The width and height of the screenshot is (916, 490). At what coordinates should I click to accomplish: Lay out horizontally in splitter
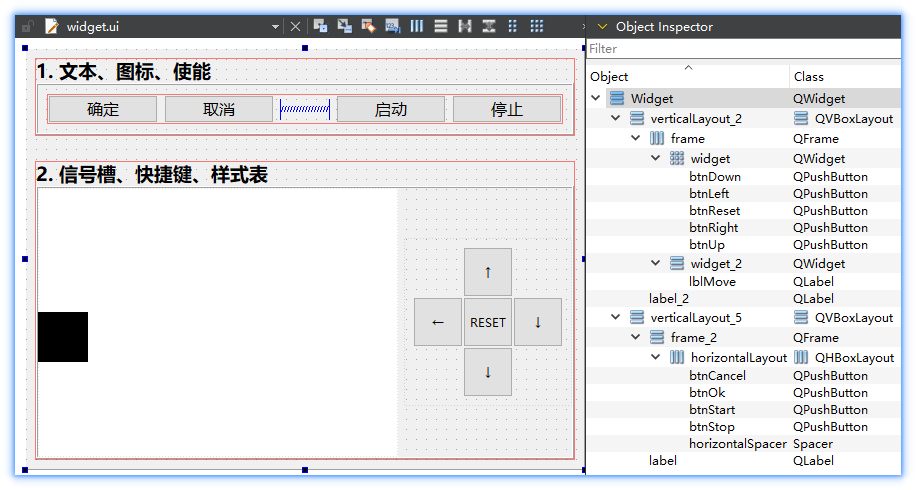click(x=465, y=26)
